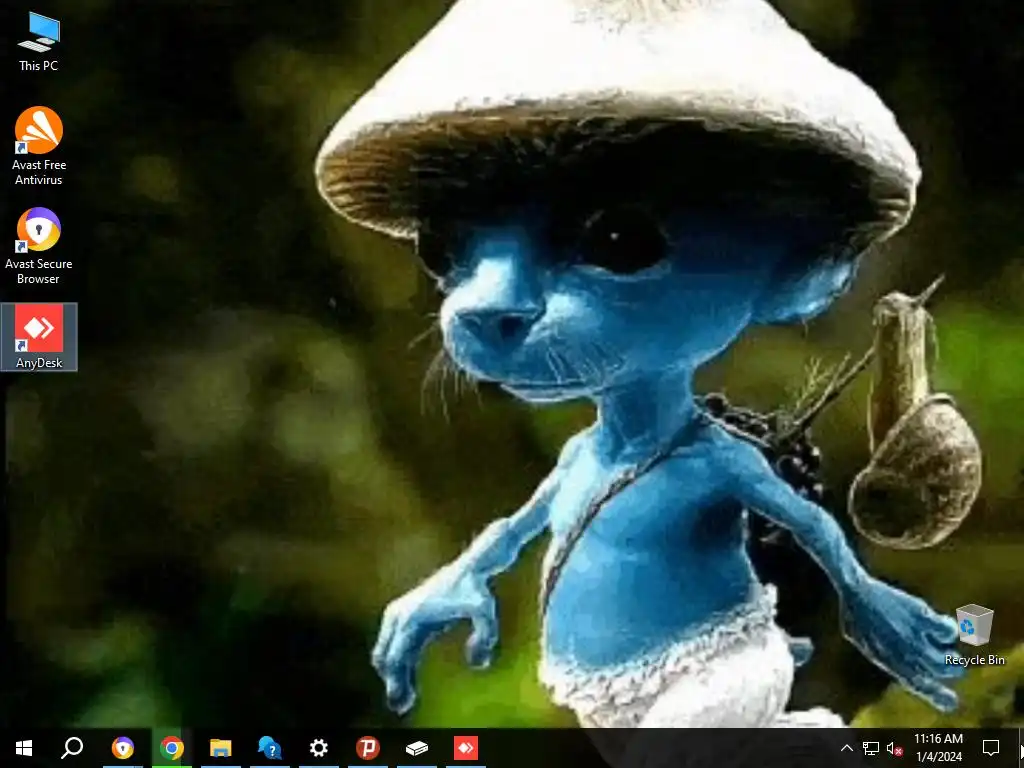Select the Recycle Bin icon
This screenshot has width=1024, height=768.
tap(974, 635)
